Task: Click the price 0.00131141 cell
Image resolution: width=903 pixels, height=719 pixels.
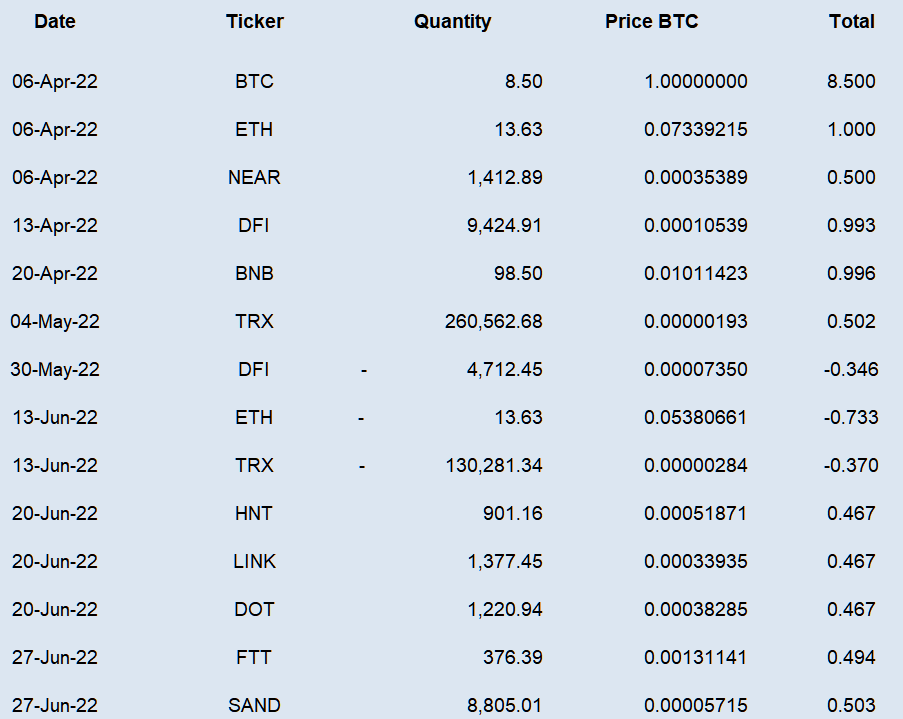Action: [695, 657]
